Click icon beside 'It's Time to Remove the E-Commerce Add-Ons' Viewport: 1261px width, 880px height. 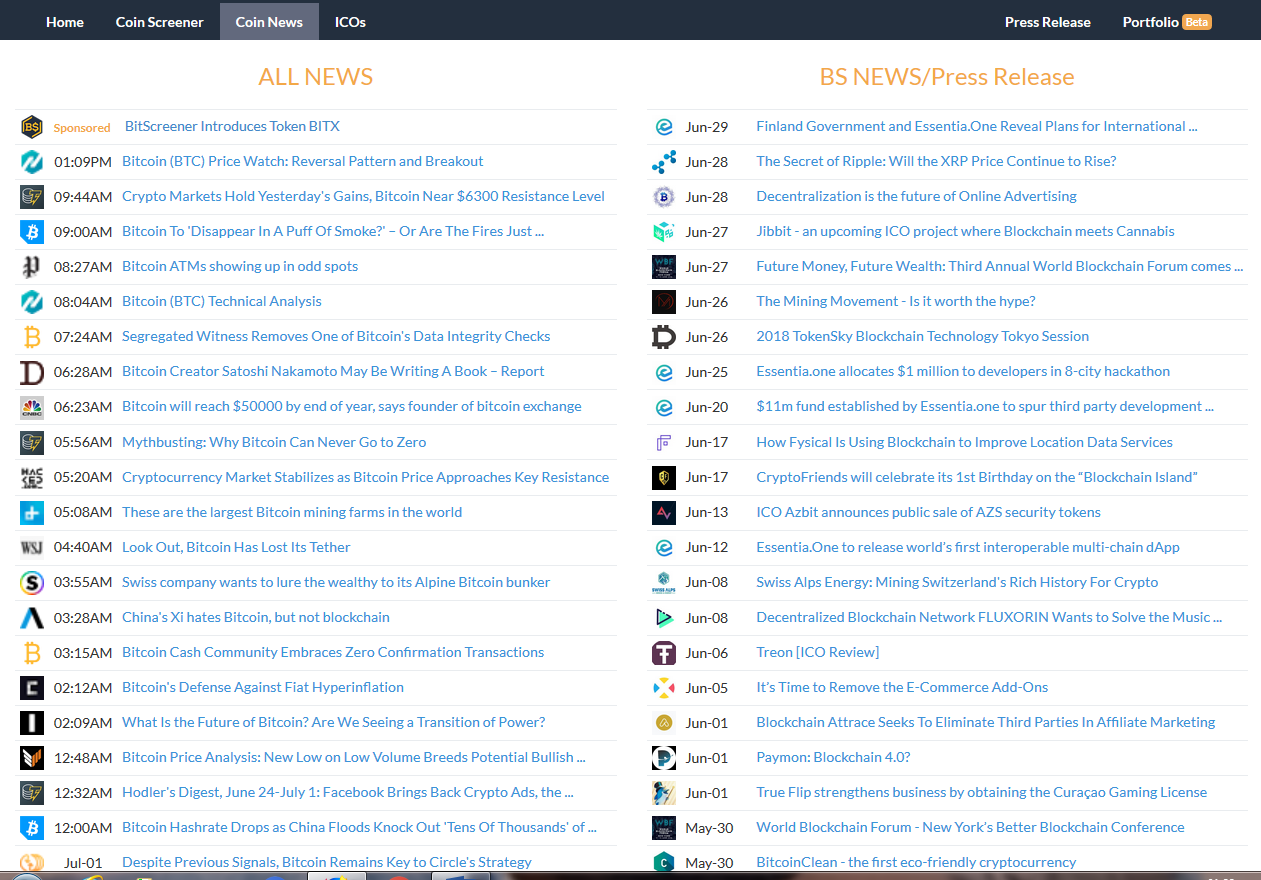pos(664,688)
